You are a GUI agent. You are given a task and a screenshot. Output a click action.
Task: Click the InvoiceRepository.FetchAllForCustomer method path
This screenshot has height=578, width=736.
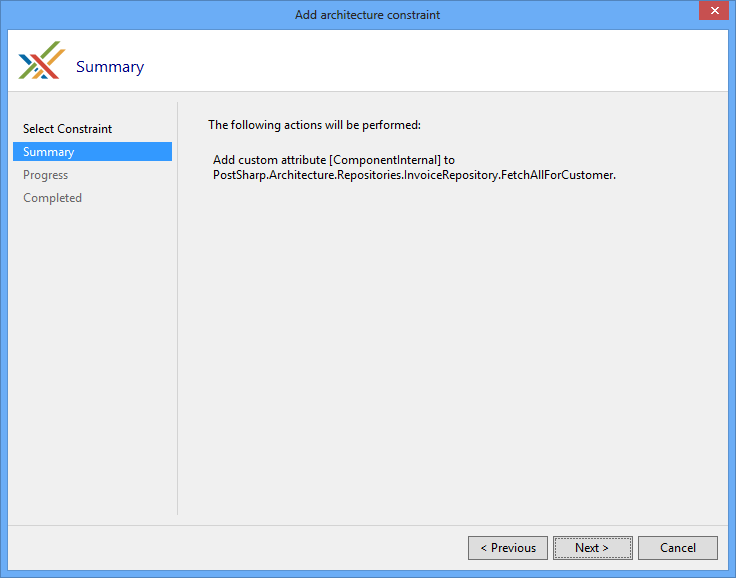click(414, 175)
